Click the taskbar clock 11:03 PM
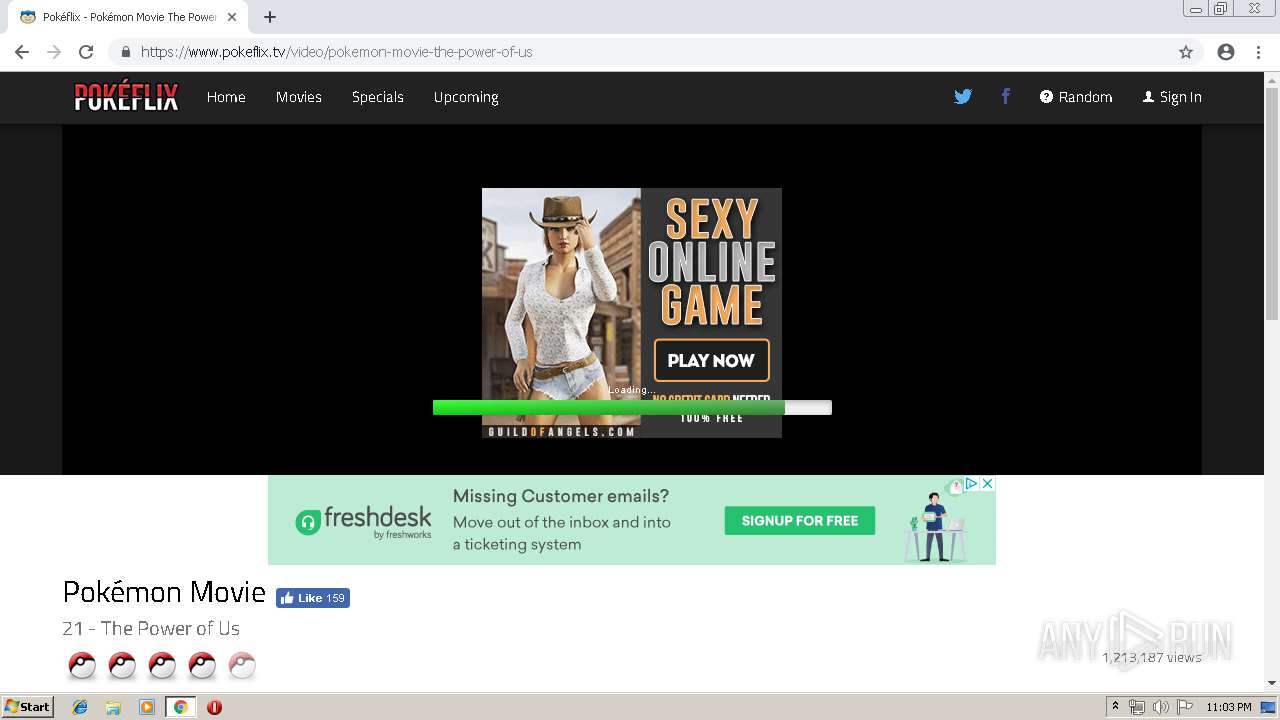The image size is (1280, 720). 1229,707
